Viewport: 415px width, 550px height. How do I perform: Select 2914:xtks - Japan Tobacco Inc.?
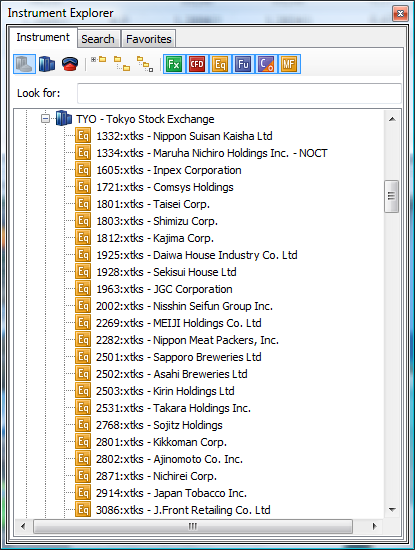point(161,493)
